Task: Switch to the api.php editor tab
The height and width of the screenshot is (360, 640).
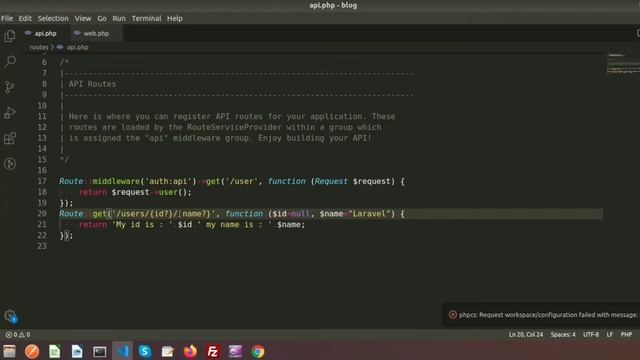Action: point(45,33)
